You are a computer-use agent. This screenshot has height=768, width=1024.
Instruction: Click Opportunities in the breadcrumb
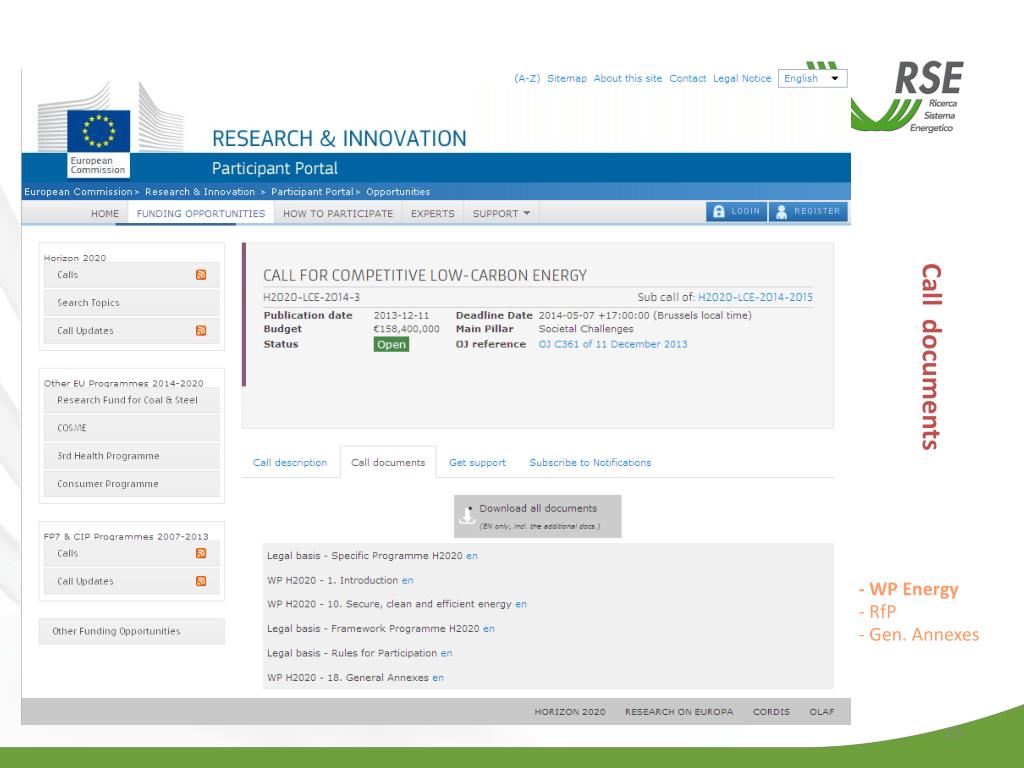click(x=398, y=192)
